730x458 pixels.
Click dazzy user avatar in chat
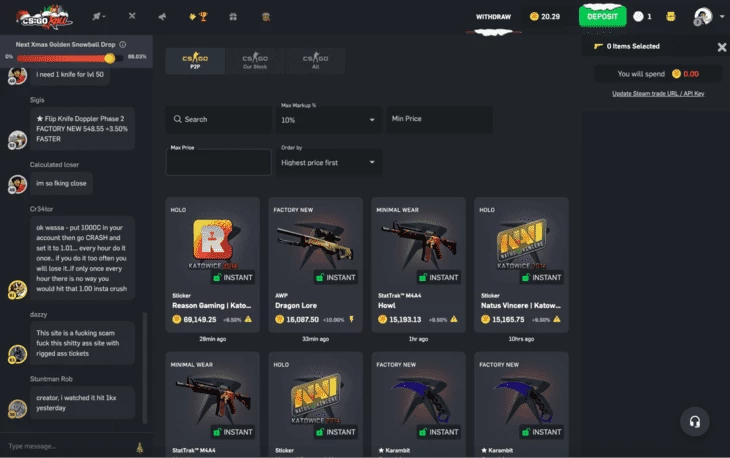coord(17,354)
